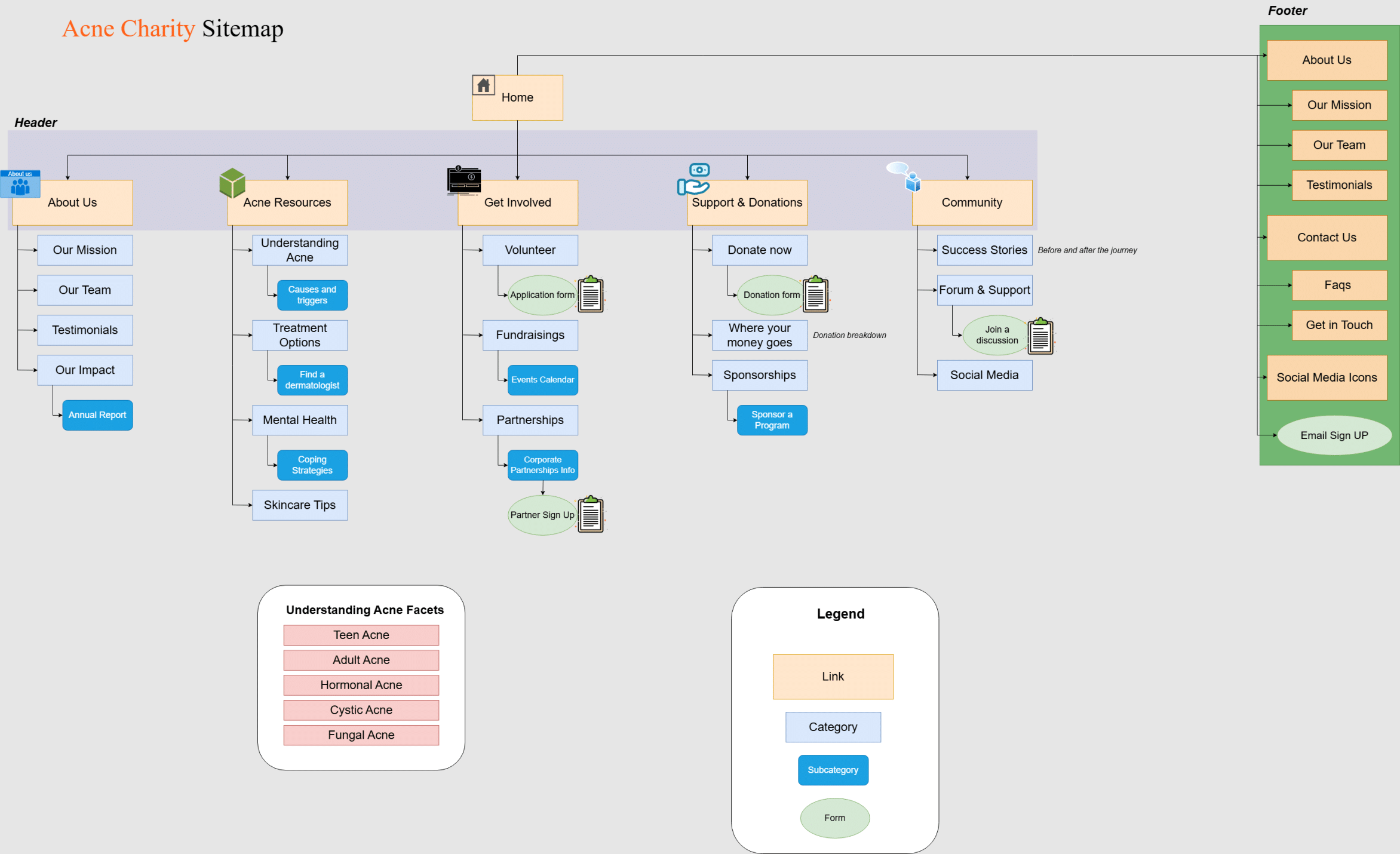Image resolution: width=1400 pixels, height=854 pixels.
Task: Click clipboard icon next to Partner Sign Up
Action: (x=591, y=514)
